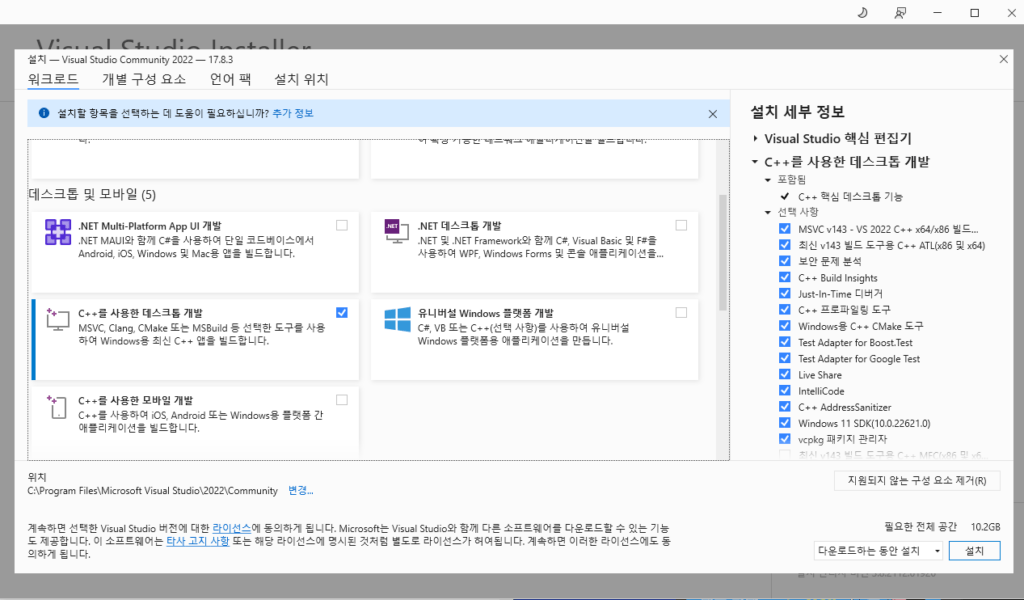Expand Visual Studio 핵심 편집기 section
Screen dimensions: 1024x600
pyautogui.click(x=755, y=138)
